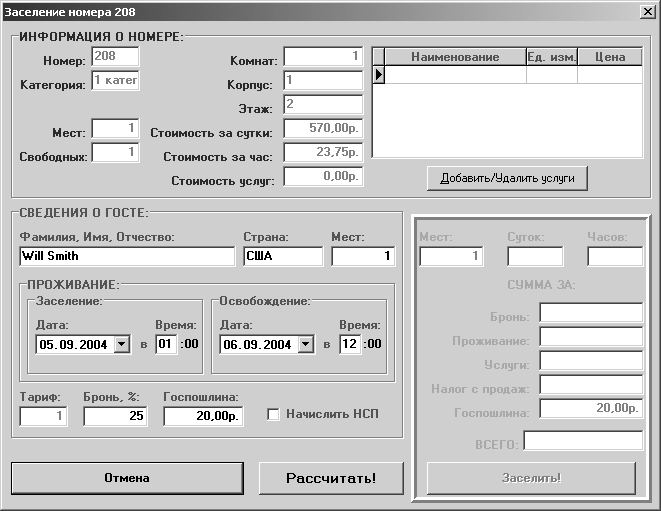Viewport: 661px width, 511px height.
Task: Open the check-in date dropdown 05.09.2004
Action: tap(122, 344)
